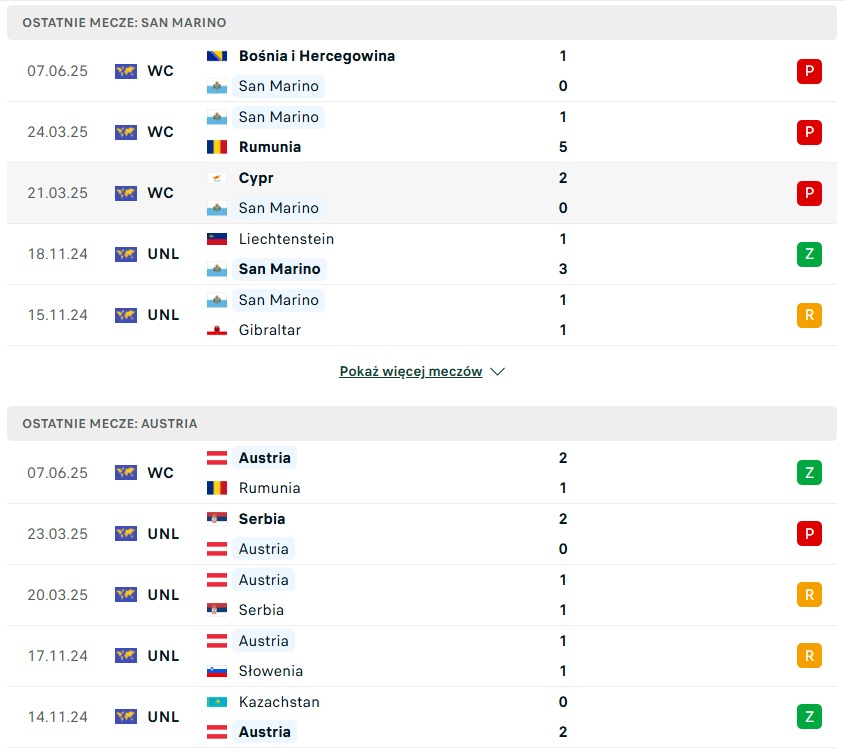This screenshot has width=845, height=750.
Task: Click the Bosnia and Herzegovina flag icon
Action: click(217, 56)
